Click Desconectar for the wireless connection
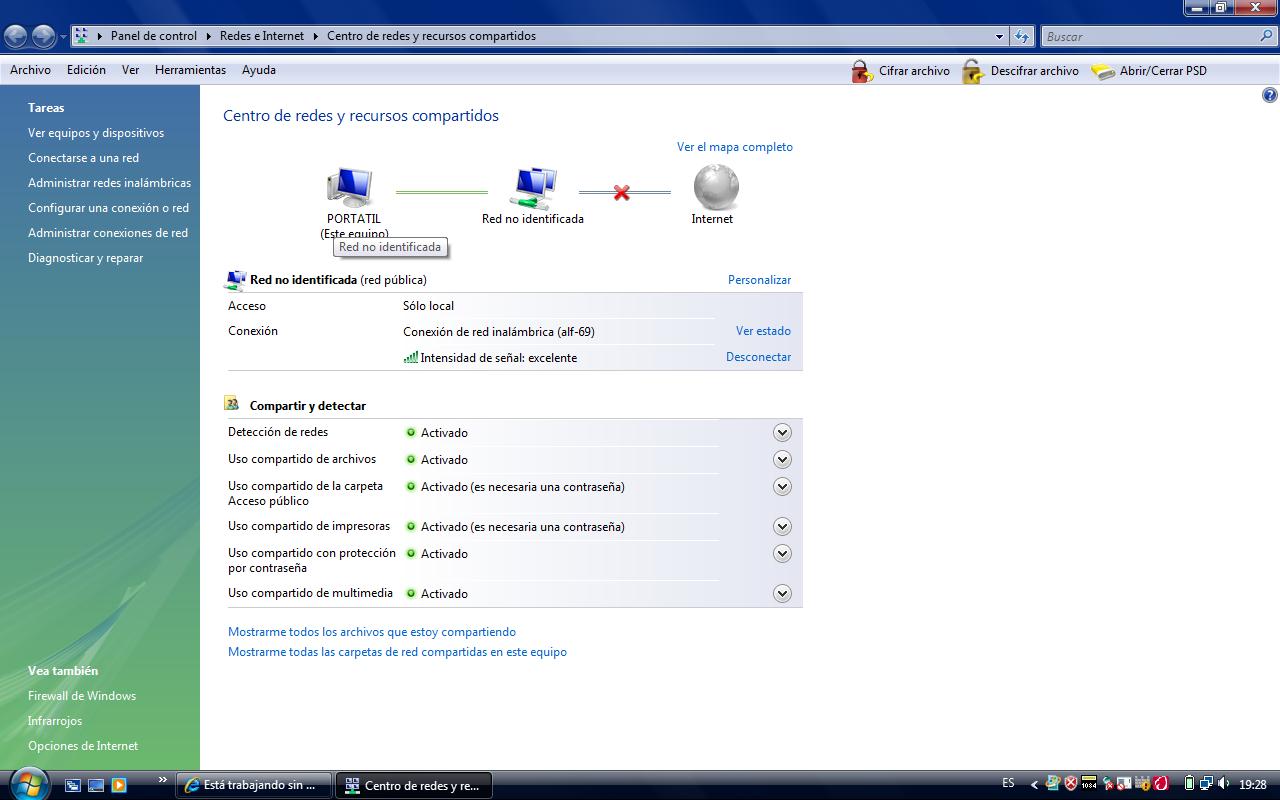 758,357
